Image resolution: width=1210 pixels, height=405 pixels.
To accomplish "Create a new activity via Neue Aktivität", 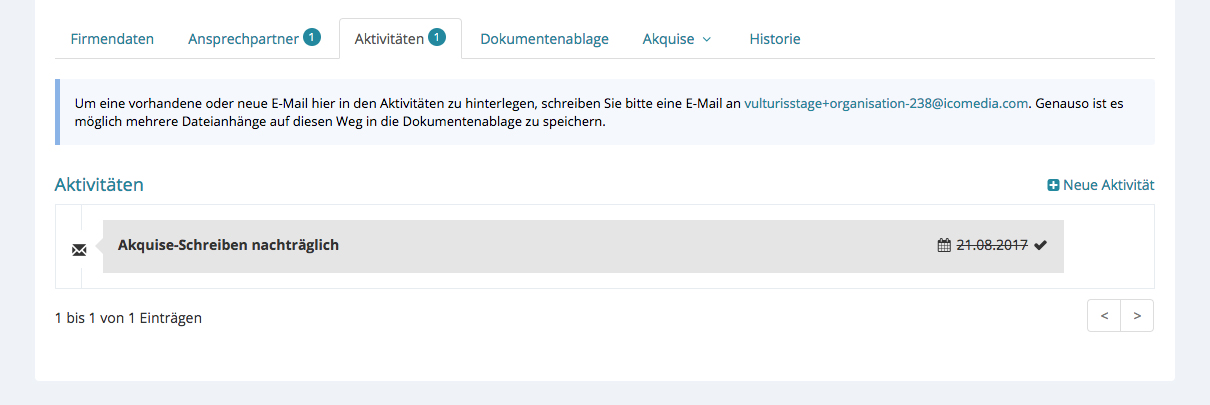I will pyautogui.click(x=1108, y=185).
